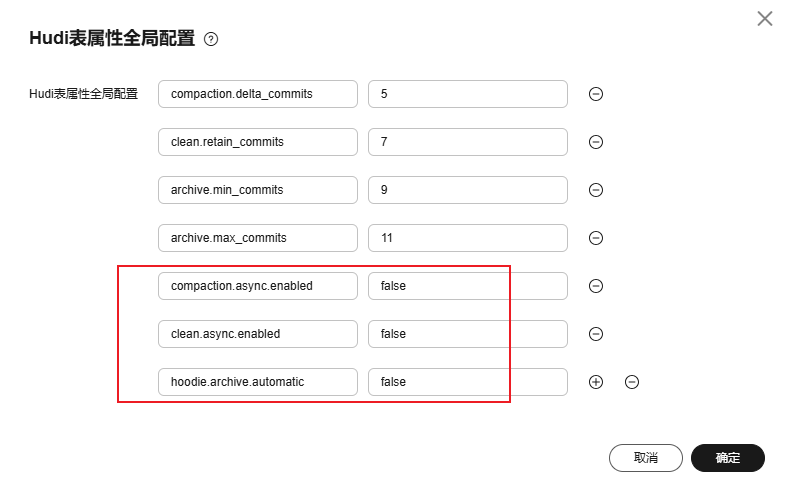This screenshot has width=786, height=491.
Task: Focus the archive.min_commits value field with 9
Action: click(468, 190)
